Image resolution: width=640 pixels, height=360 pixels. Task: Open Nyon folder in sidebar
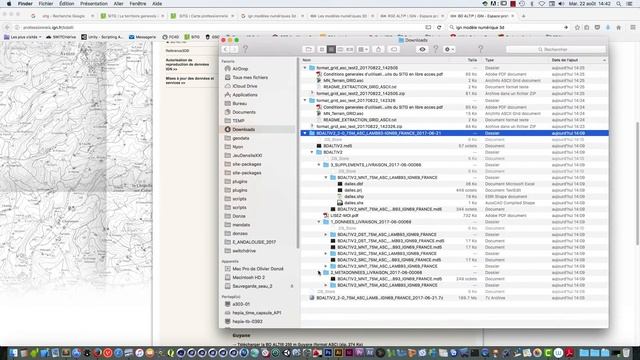[x=238, y=147]
